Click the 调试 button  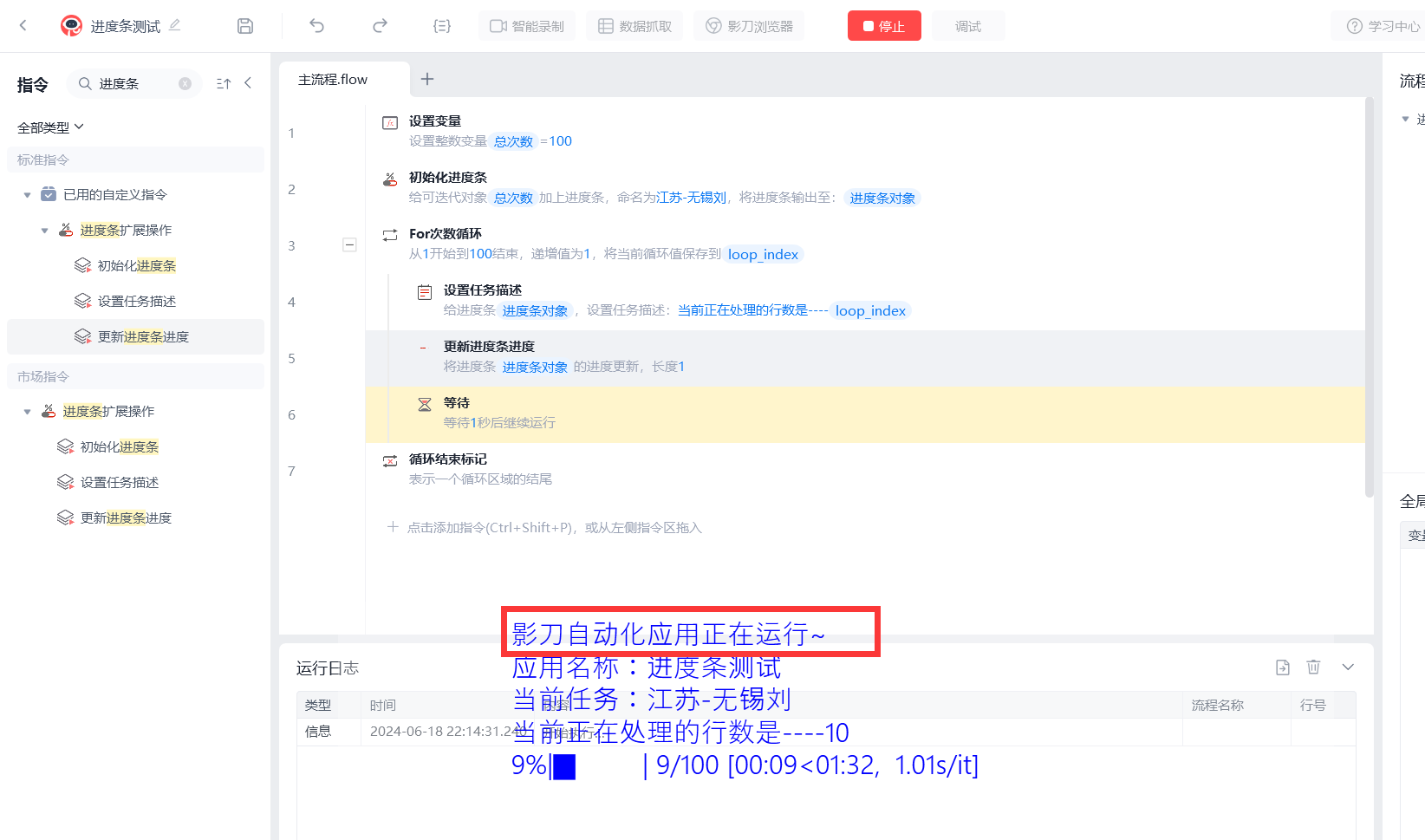[968, 26]
